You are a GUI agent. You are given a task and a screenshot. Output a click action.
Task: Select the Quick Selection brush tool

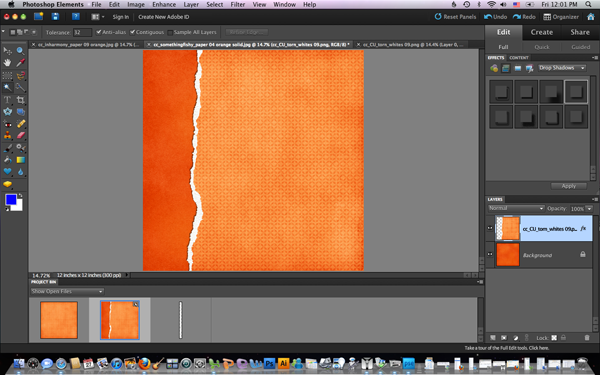pos(21,88)
